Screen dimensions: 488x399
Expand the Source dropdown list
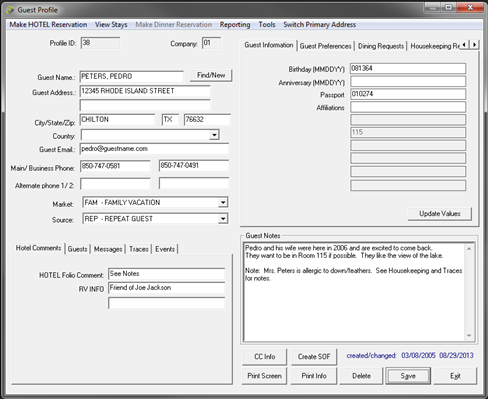pyautogui.click(x=223, y=219)
